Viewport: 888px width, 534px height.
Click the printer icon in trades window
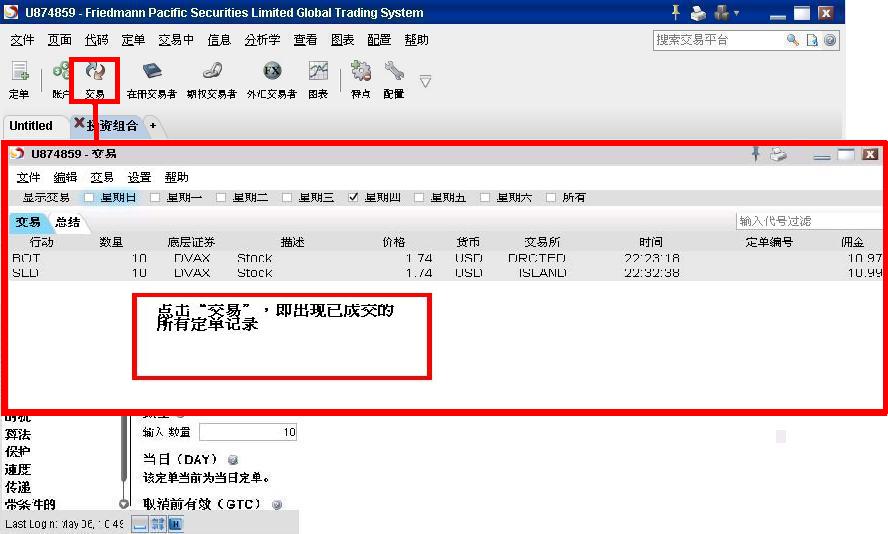coord(778,154)
